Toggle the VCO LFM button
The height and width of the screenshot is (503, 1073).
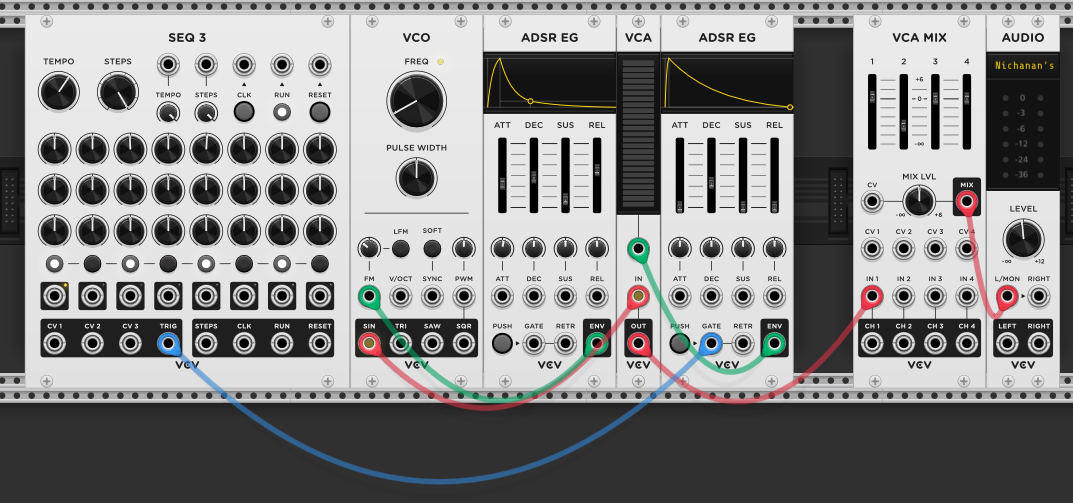pos(401,248)
